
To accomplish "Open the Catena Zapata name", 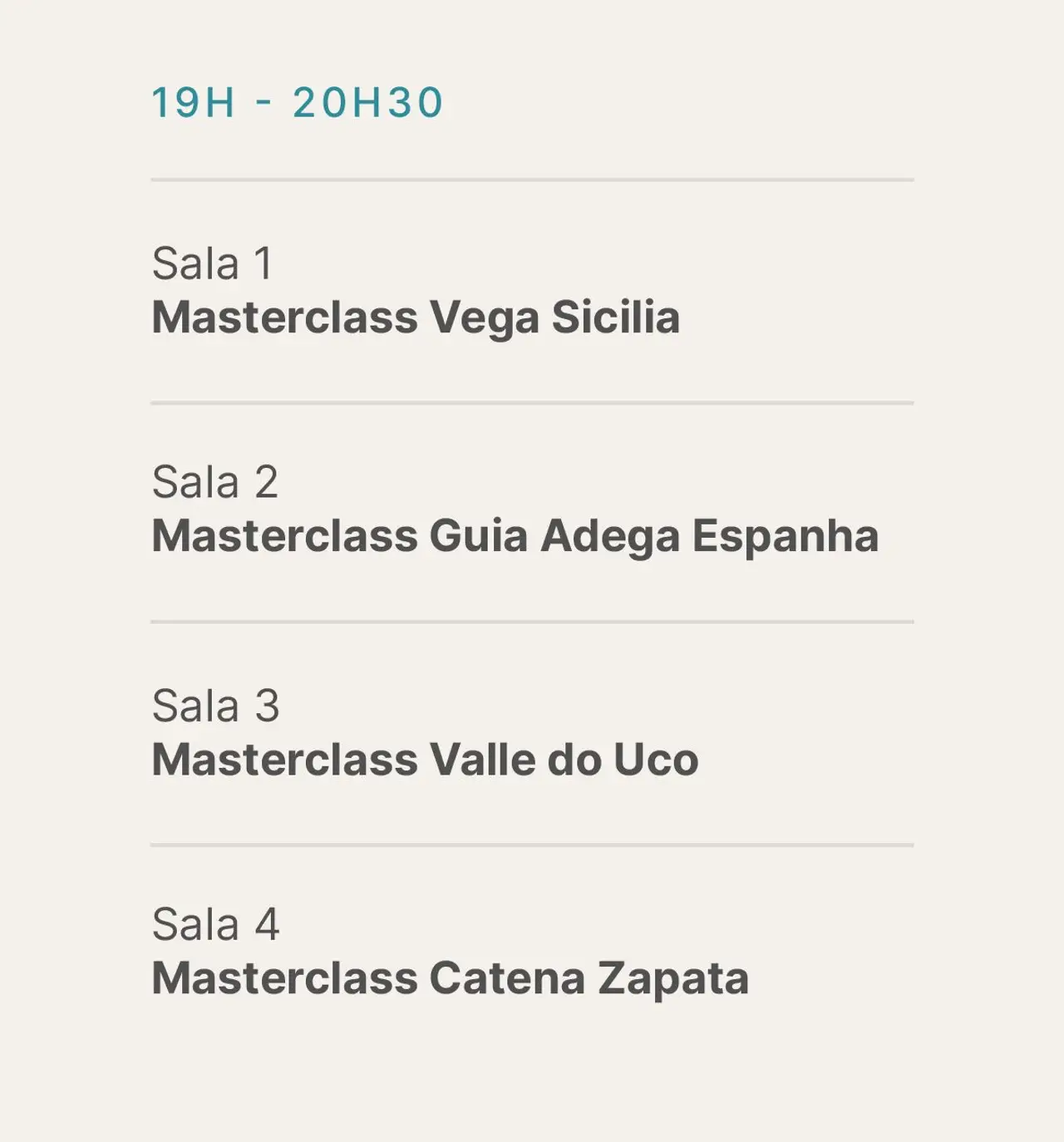I will [x=589, y=978].
